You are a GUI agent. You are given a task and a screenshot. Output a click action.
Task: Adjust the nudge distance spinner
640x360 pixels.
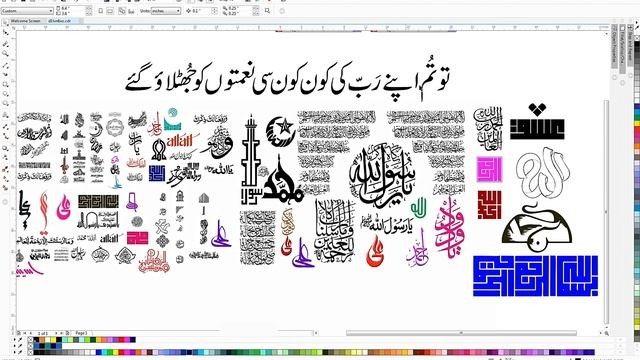[214, 11]
